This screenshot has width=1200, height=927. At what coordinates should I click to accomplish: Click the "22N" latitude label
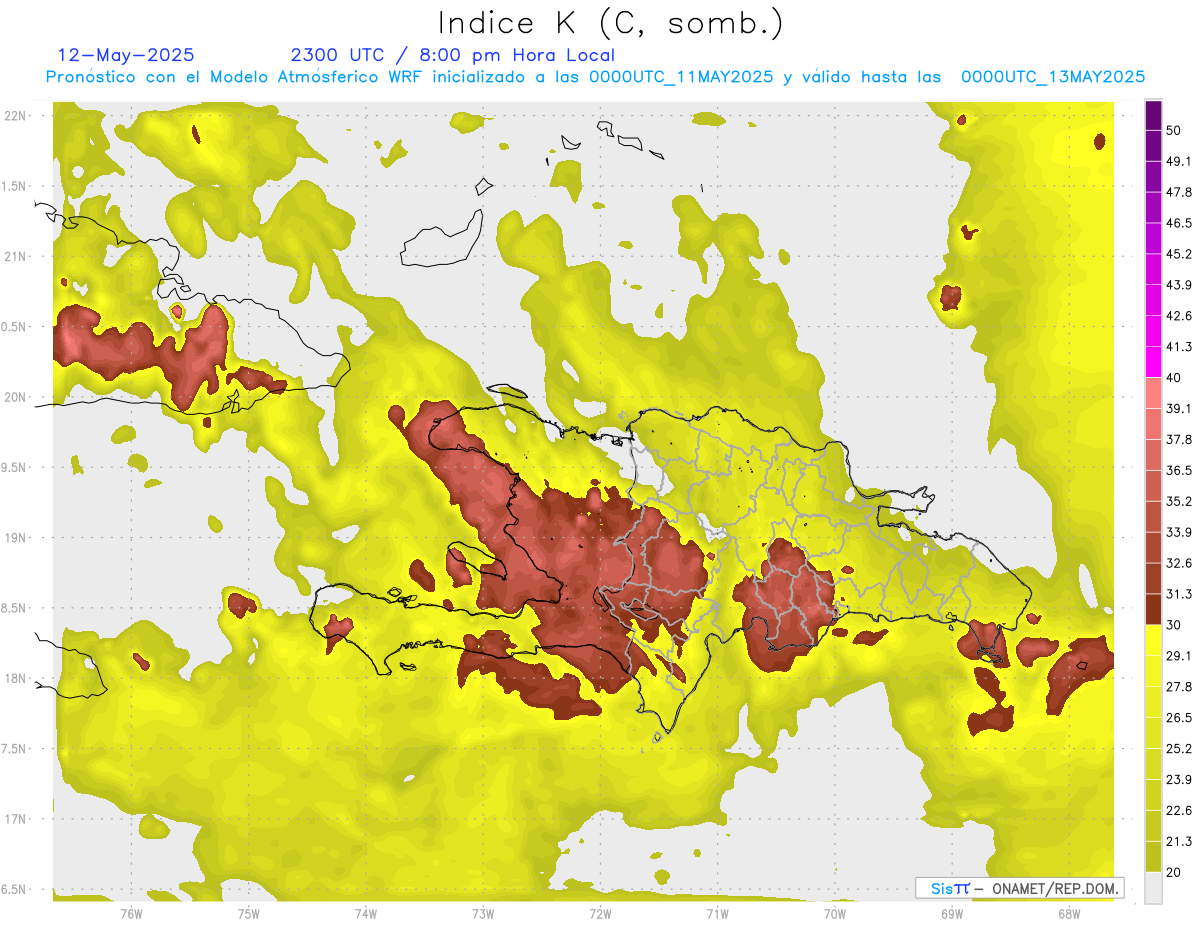pyautogui.click(x=17, y=116)
